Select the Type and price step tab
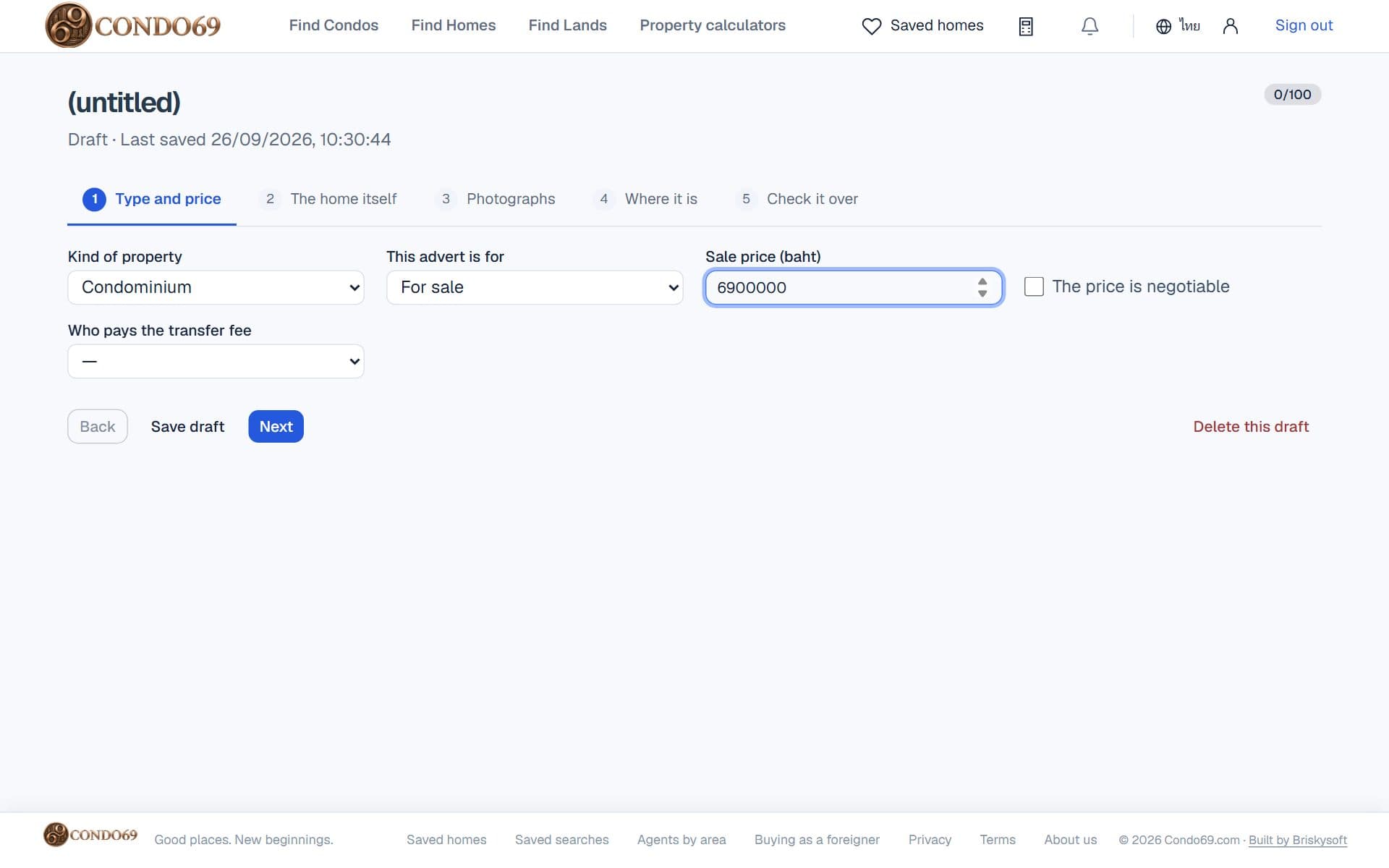Viewport: 1389px width, 868px height. 152,199
